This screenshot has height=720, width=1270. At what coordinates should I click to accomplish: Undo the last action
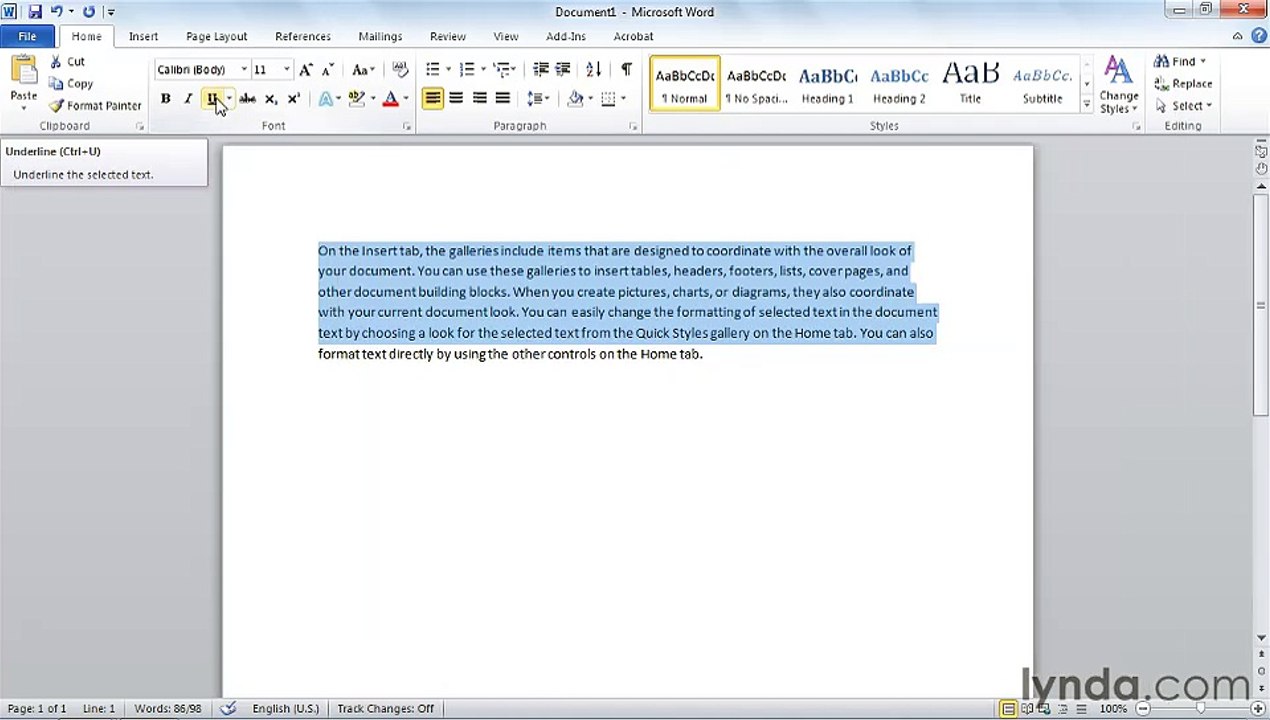pyautogui.click(x=57, y=12)
